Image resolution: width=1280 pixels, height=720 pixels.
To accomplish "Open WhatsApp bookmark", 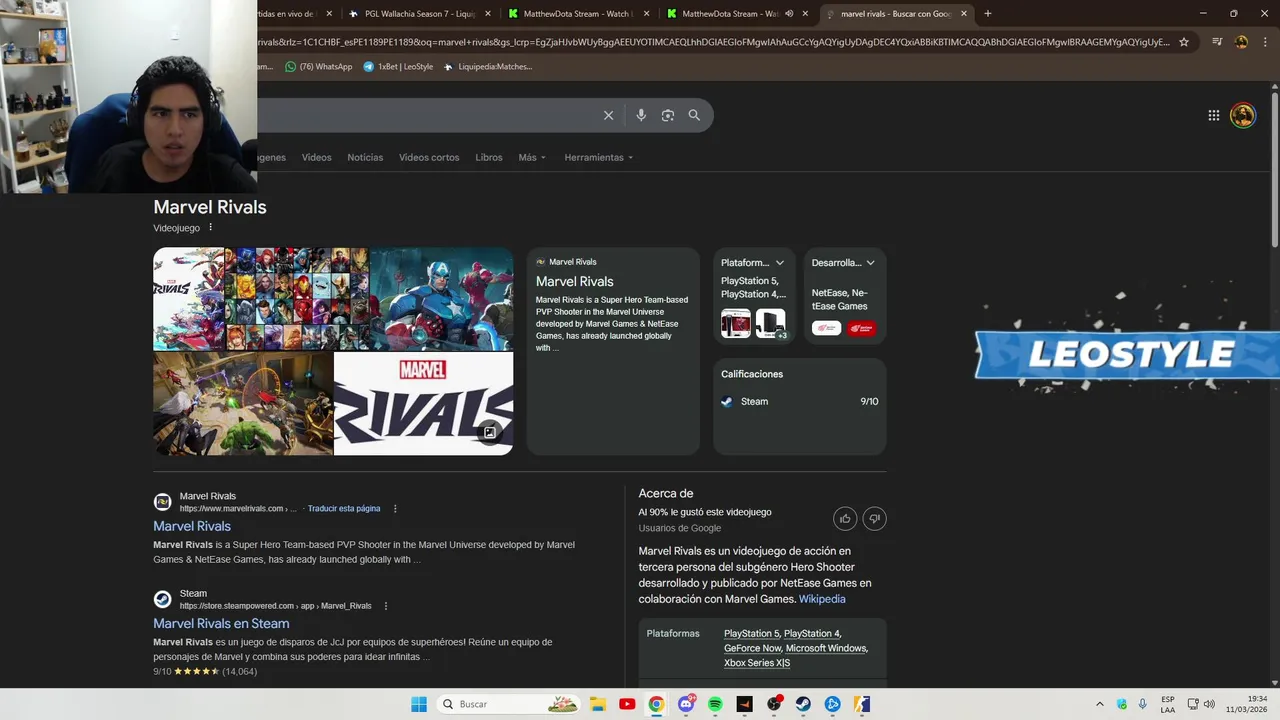I will (318, 67).
